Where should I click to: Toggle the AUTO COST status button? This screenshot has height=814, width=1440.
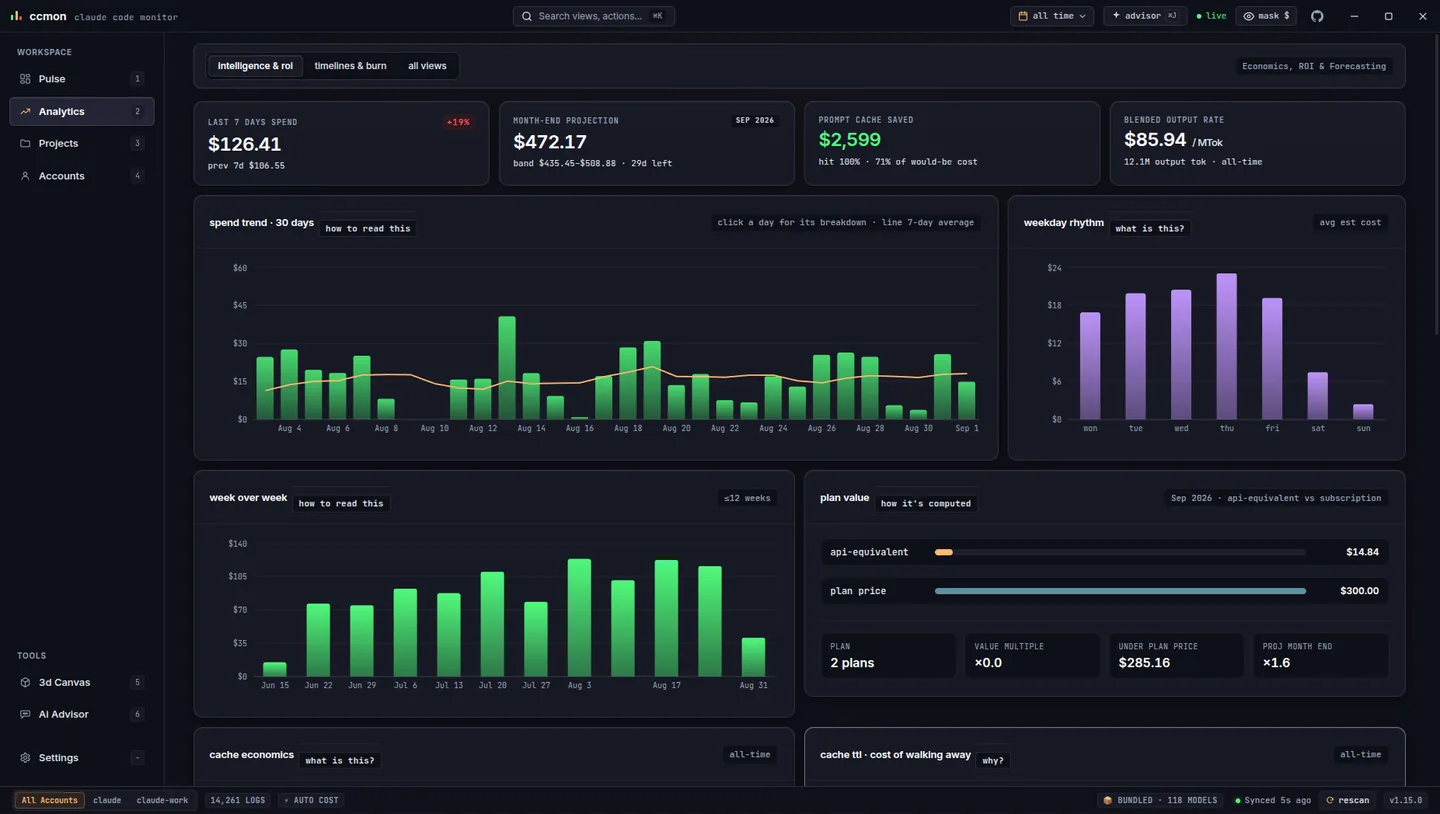coord(311,800)
